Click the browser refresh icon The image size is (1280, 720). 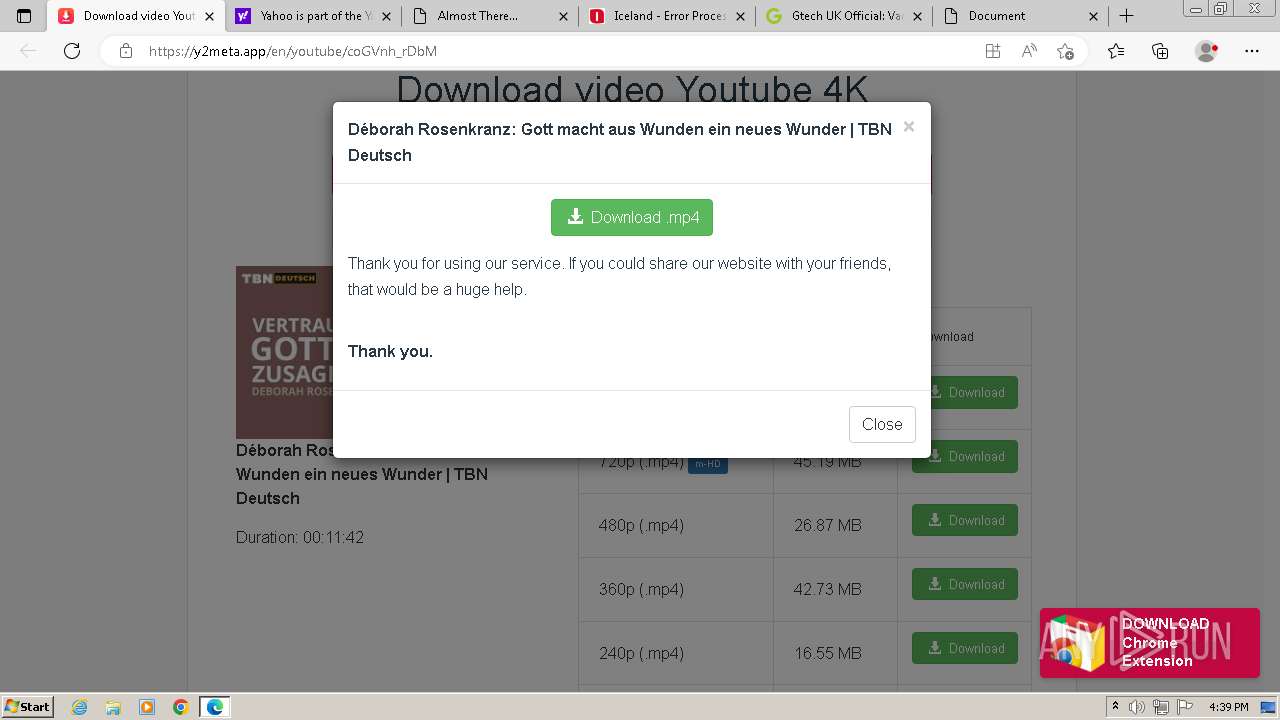(72, 51)
